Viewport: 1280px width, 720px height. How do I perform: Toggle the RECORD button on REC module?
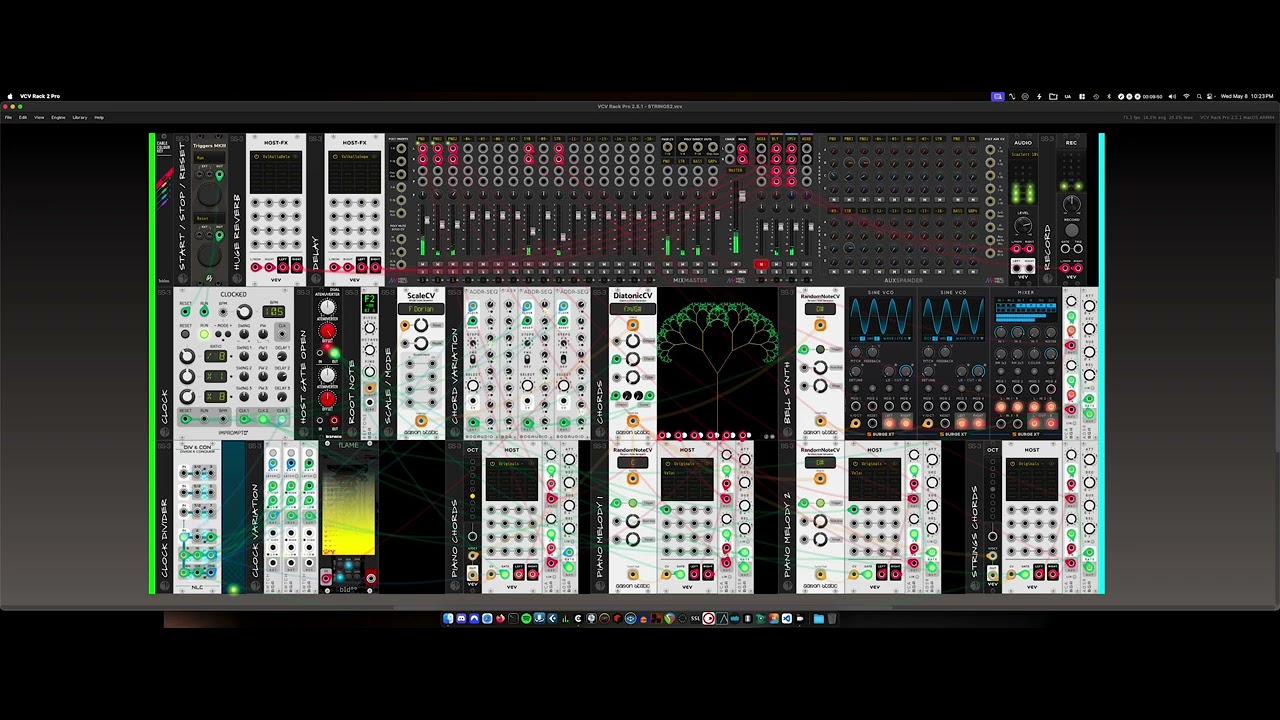pos(1071,230)
